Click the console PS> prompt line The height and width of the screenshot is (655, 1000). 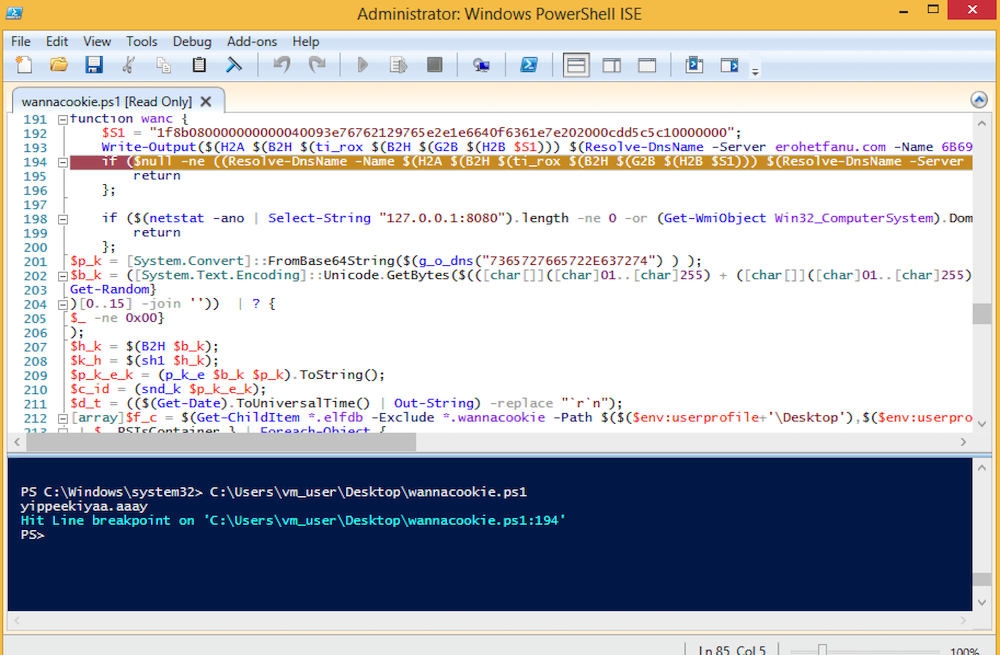(33, 534)
